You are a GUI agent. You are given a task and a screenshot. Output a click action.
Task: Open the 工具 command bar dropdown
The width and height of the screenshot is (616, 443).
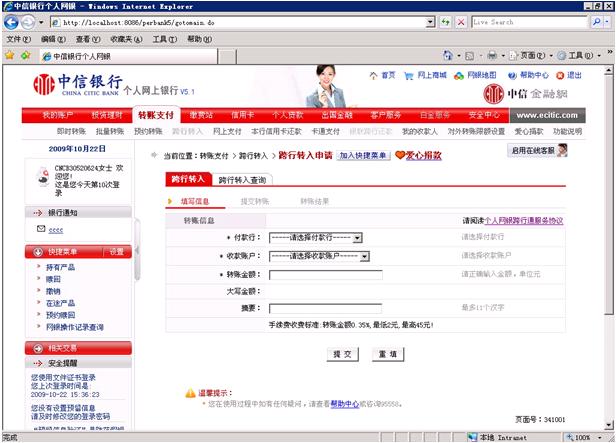599,56
